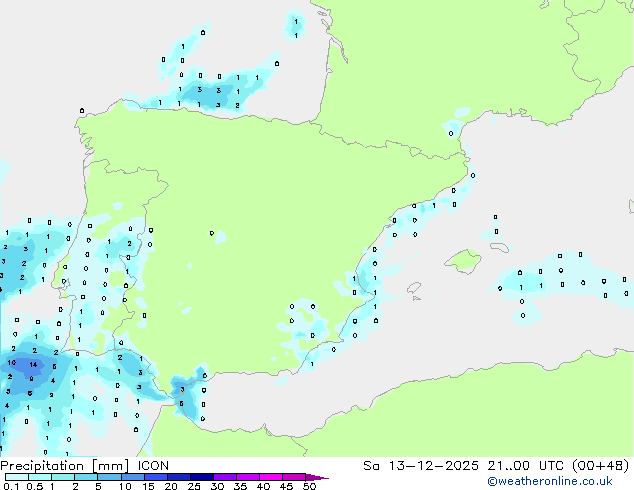Click the 25–30 mm navy legend segment

pos(201,477)
